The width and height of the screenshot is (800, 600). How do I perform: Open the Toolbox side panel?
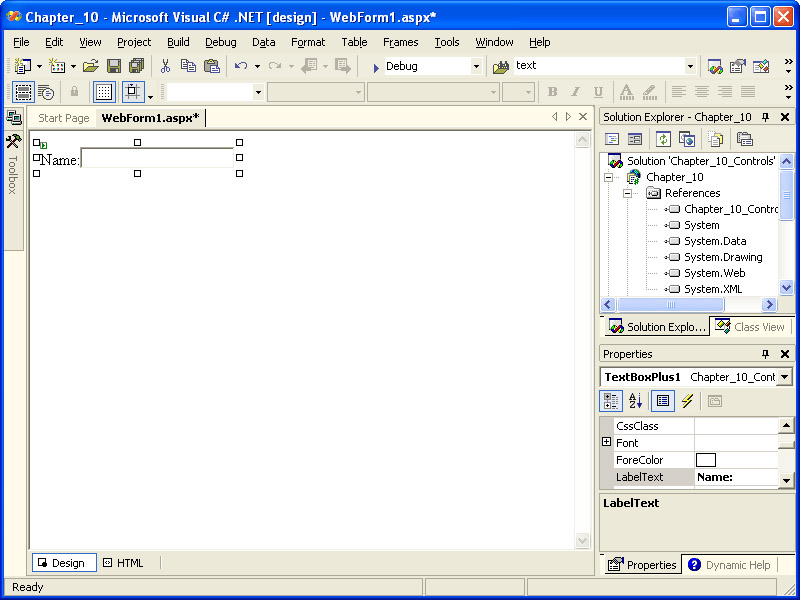click(13, 160)
